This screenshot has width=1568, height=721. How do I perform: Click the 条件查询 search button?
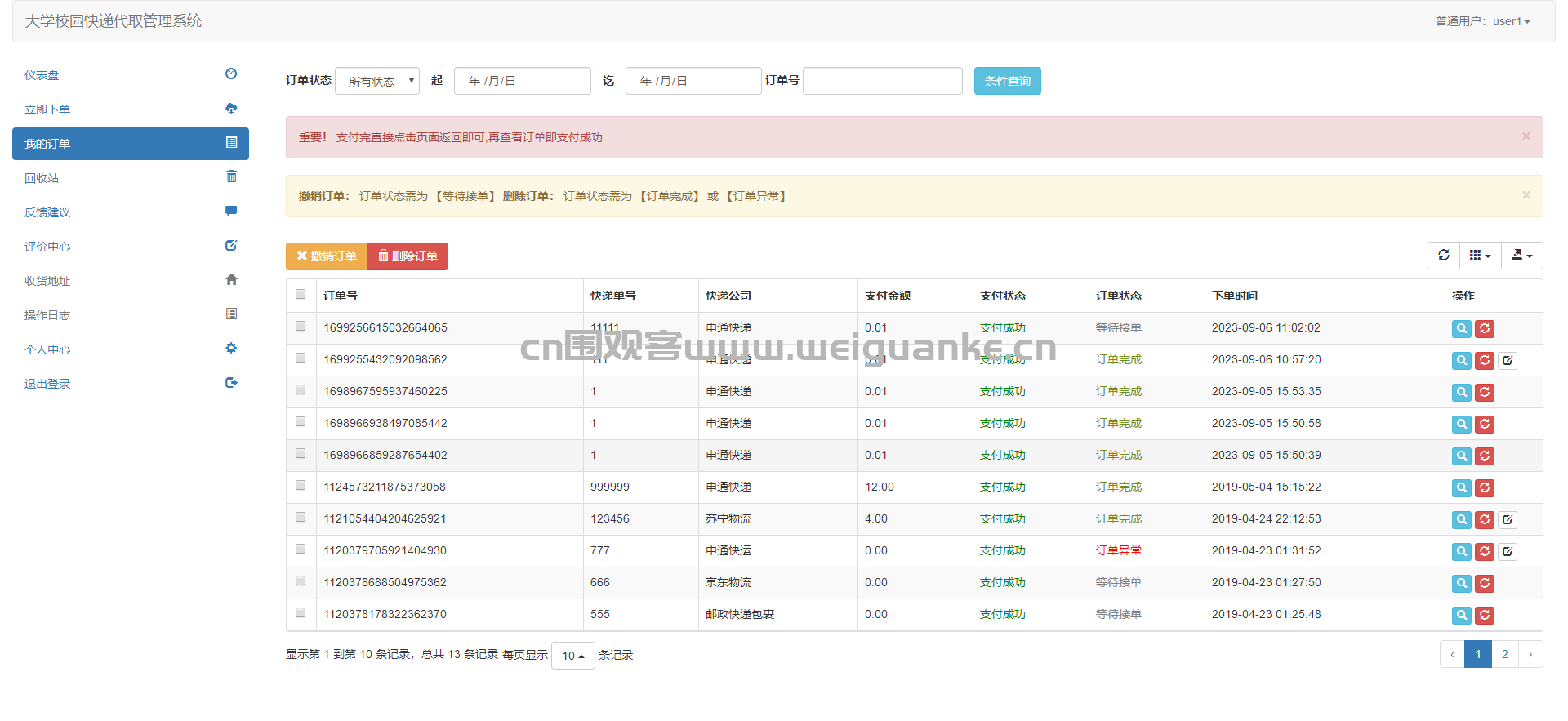pyautogui.click(x=1007, y=81)
